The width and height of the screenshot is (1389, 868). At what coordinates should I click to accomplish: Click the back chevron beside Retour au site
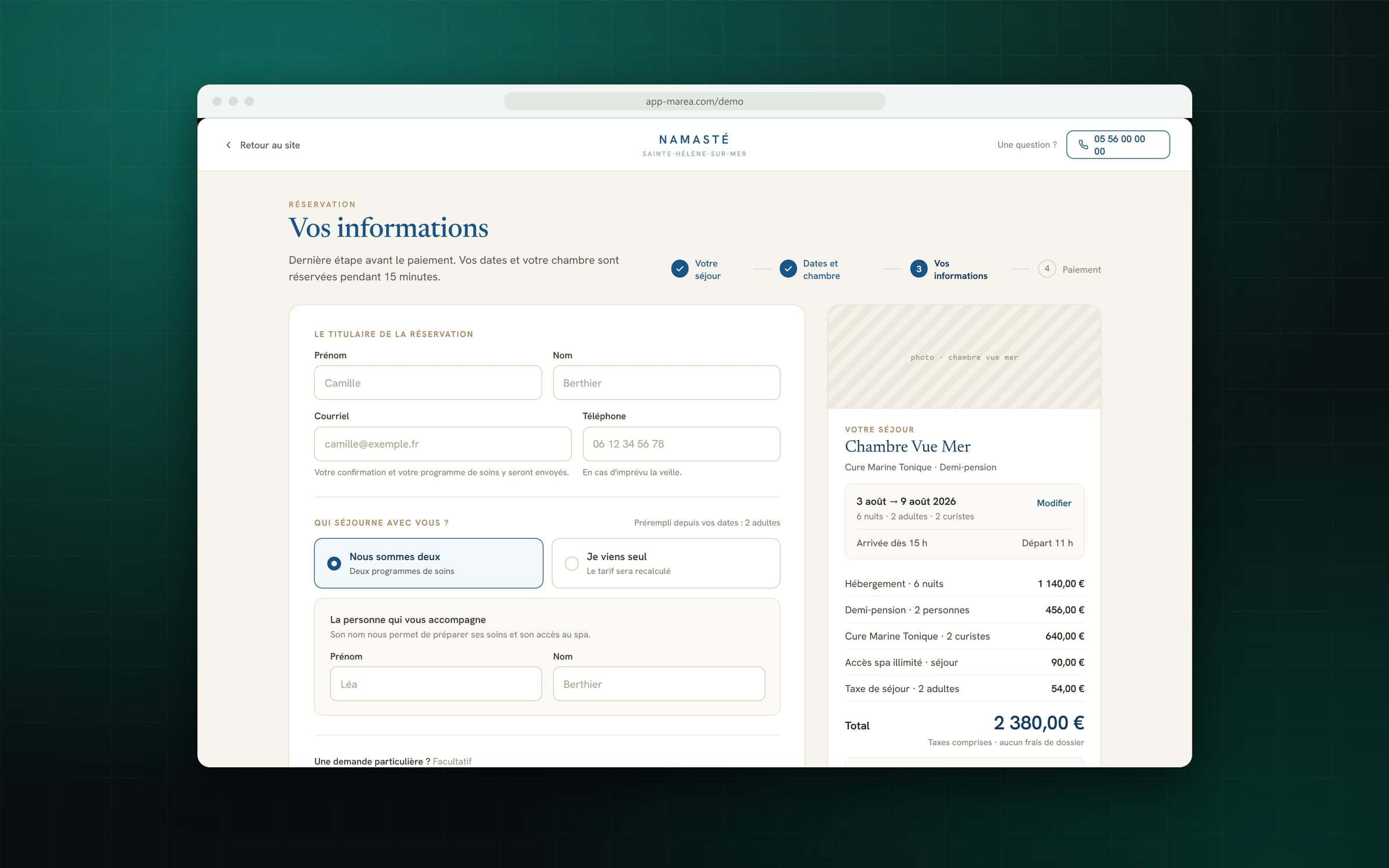(229, 145)
